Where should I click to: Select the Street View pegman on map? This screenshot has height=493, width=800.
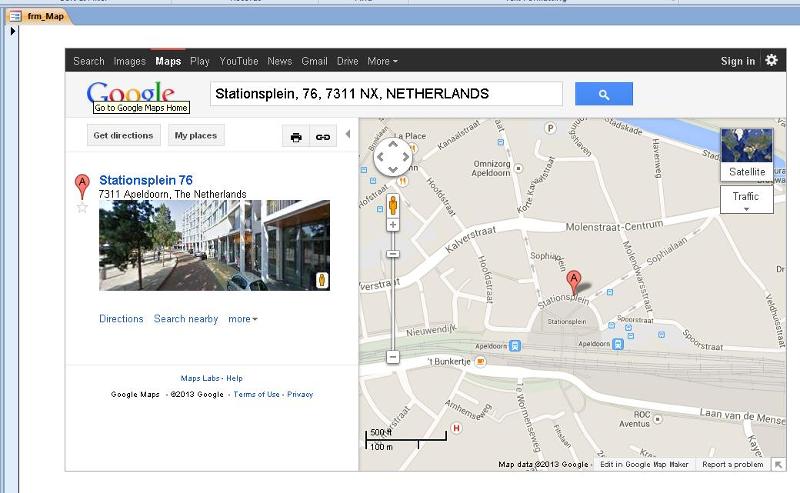(393, 206)
